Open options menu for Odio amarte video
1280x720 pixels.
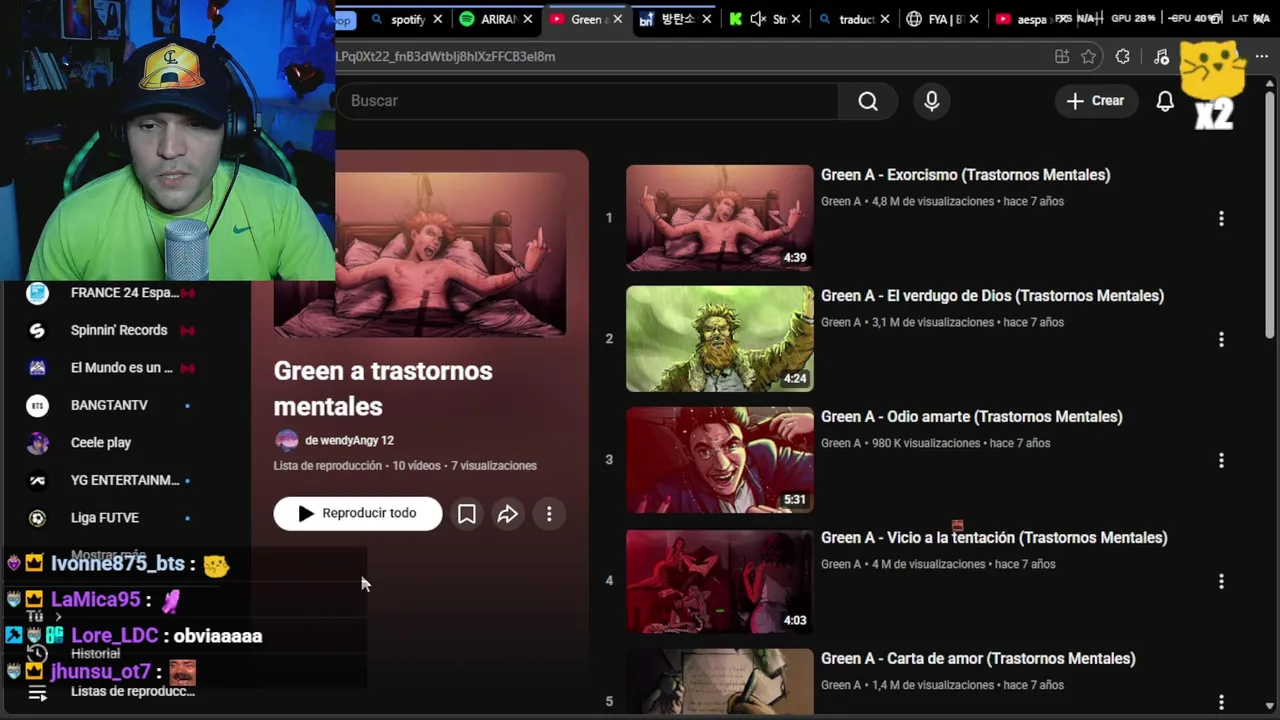1221,460
